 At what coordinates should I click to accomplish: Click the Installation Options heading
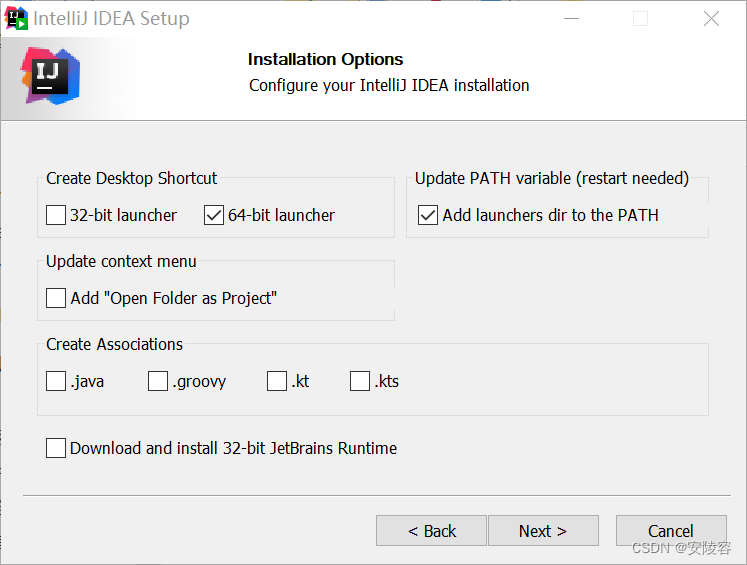(x=325, y=59)
